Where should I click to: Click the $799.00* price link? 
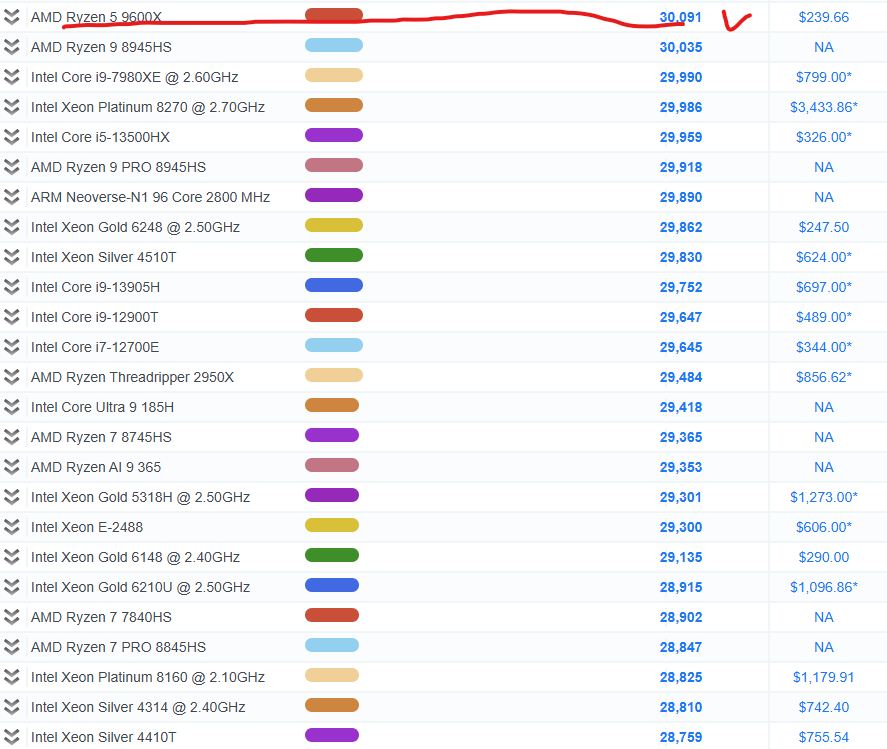824,77
